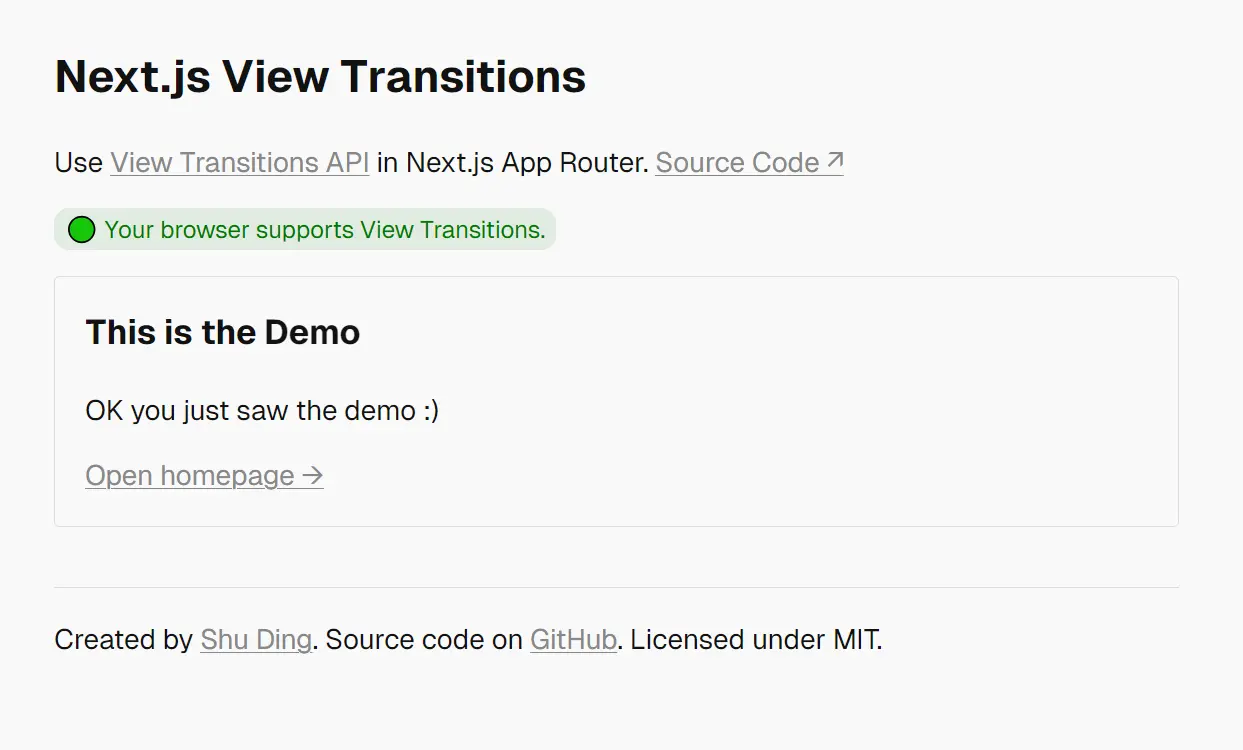Click the ":)" smiley in the demo text
Screen dimensions: 1243x750
(x=430, y=411)
